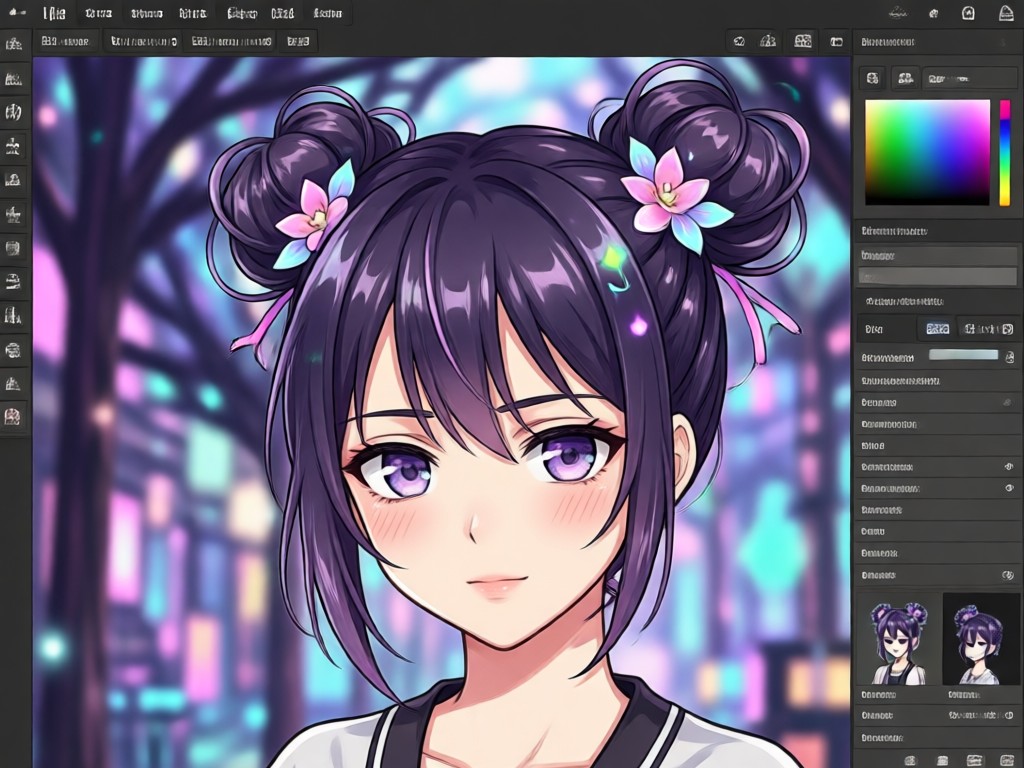Click the first icon in the top-right window icon group

(900, 12)
